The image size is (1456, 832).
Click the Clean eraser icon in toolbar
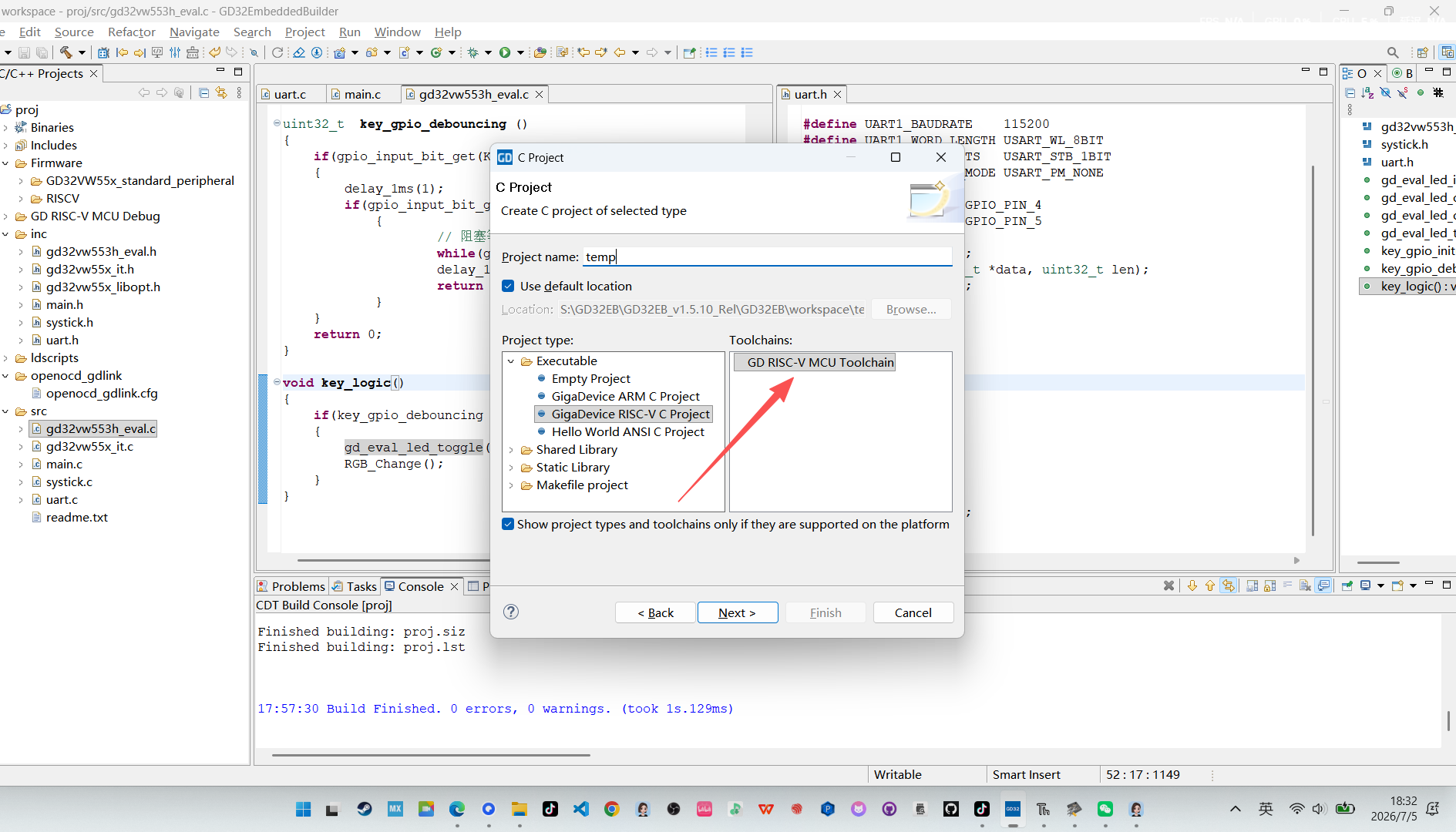click(298, 52)
